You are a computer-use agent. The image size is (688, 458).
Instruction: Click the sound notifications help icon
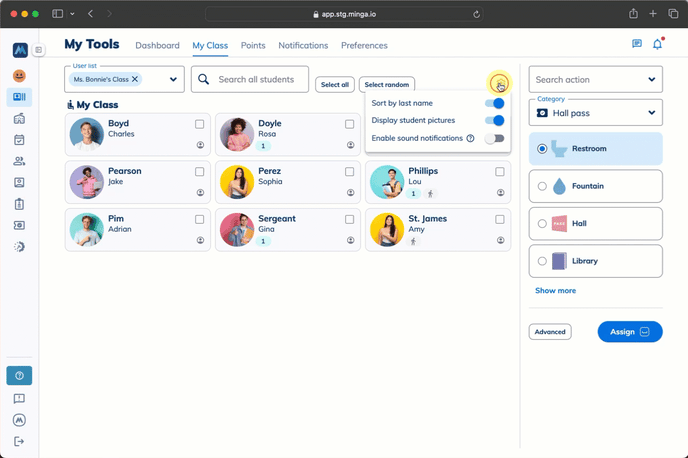470,138
